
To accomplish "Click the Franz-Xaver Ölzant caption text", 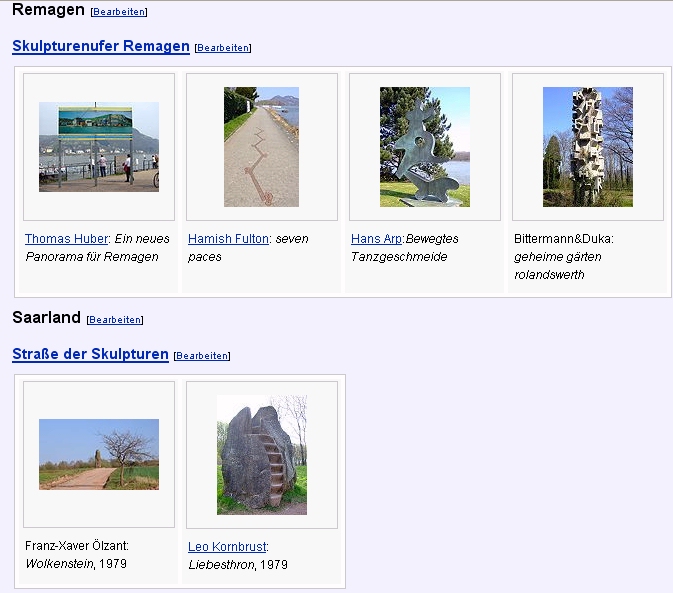I will (77, 546).
